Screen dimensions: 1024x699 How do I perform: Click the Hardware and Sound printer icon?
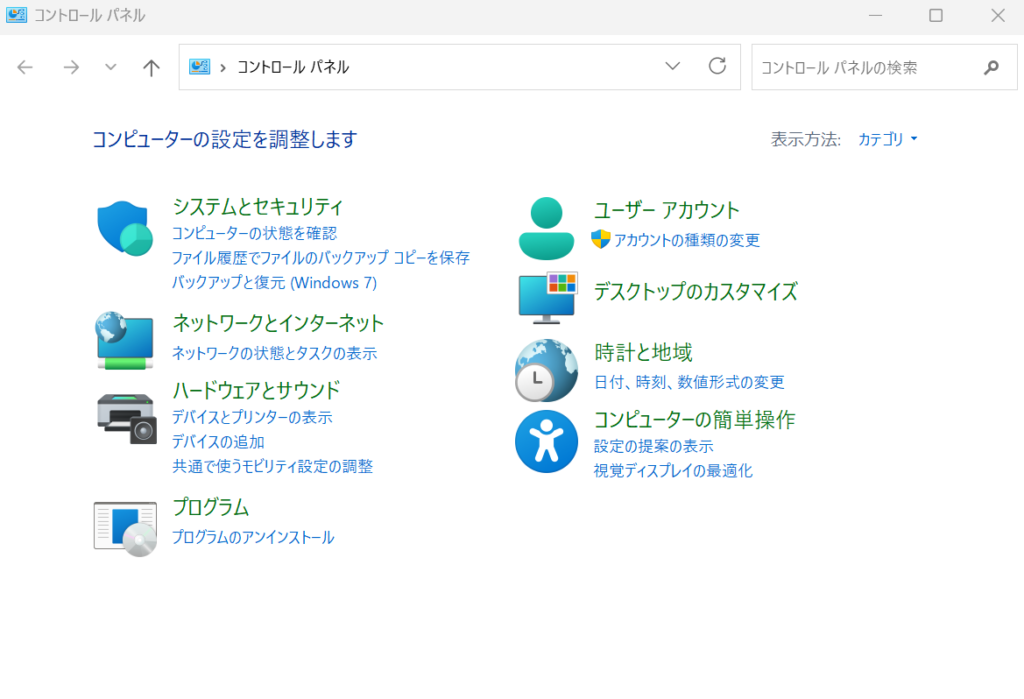[126, 417]
